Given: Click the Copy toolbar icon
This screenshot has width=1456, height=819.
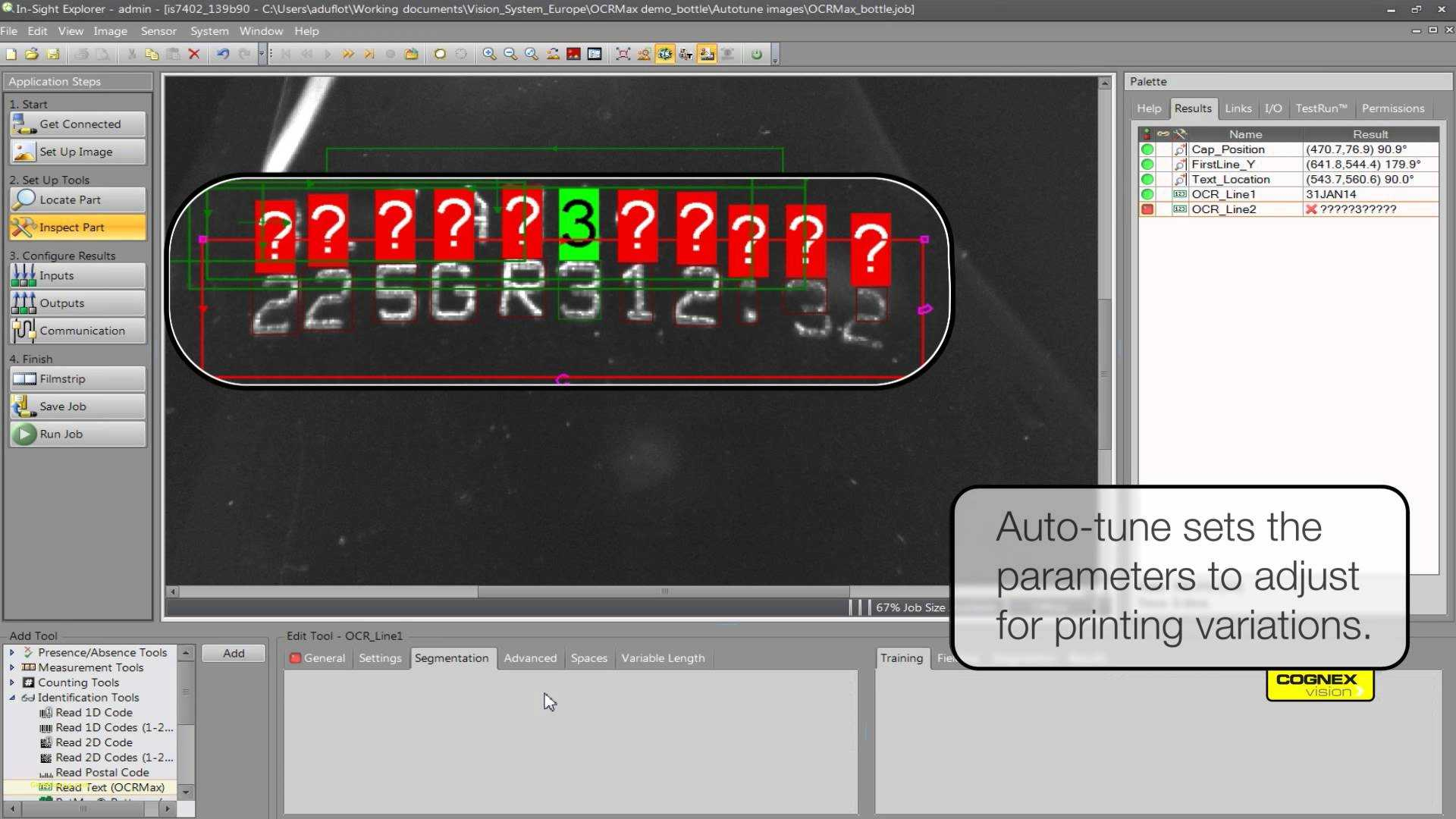Looking at the screenshot, I should pos(152,54).
